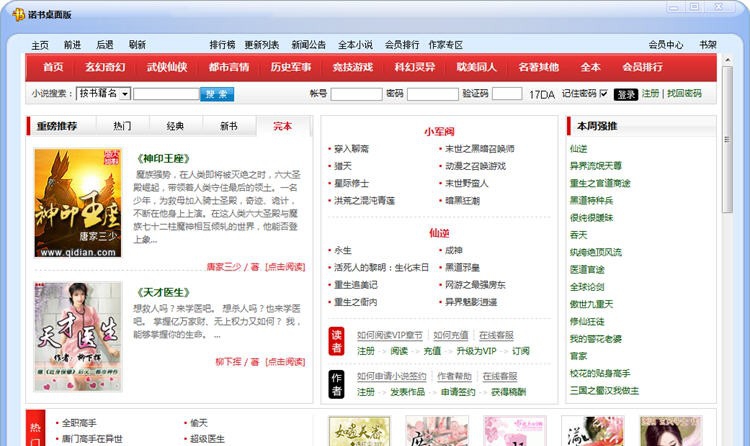This screenshot has width=750, height=446.
Task: Switch to the 经典 tab
Action: click(175, 126)
